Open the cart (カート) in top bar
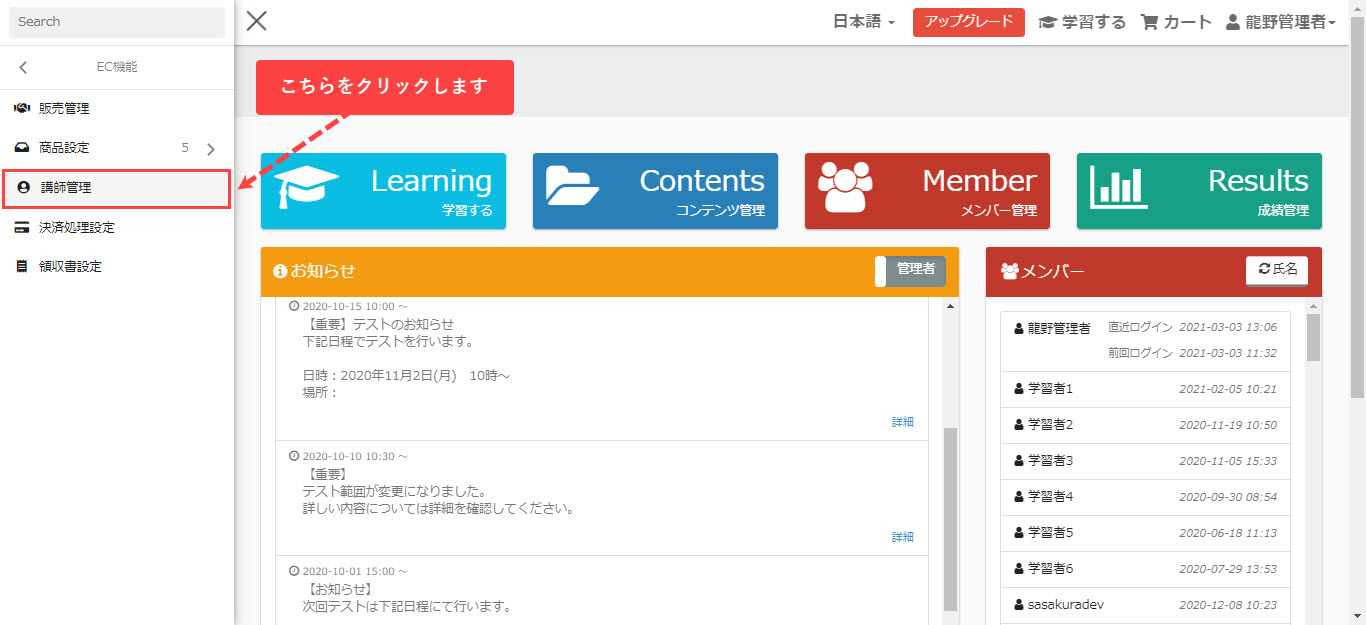1366x625 pixels. 1176,22
